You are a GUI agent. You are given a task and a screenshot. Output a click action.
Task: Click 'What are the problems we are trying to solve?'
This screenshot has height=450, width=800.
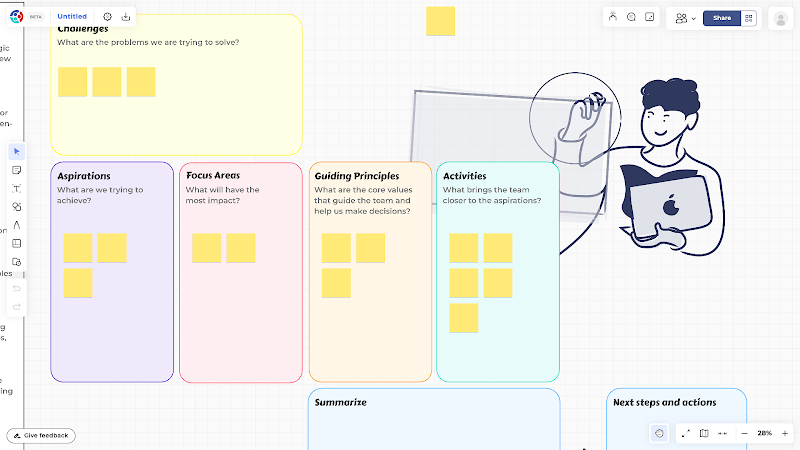point(148,42)
